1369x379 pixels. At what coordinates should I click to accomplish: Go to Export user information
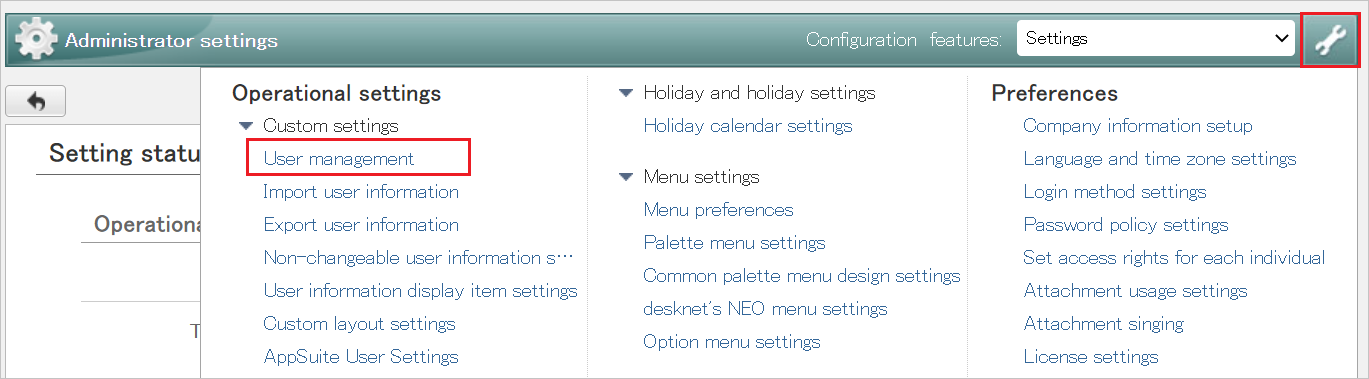361,225
